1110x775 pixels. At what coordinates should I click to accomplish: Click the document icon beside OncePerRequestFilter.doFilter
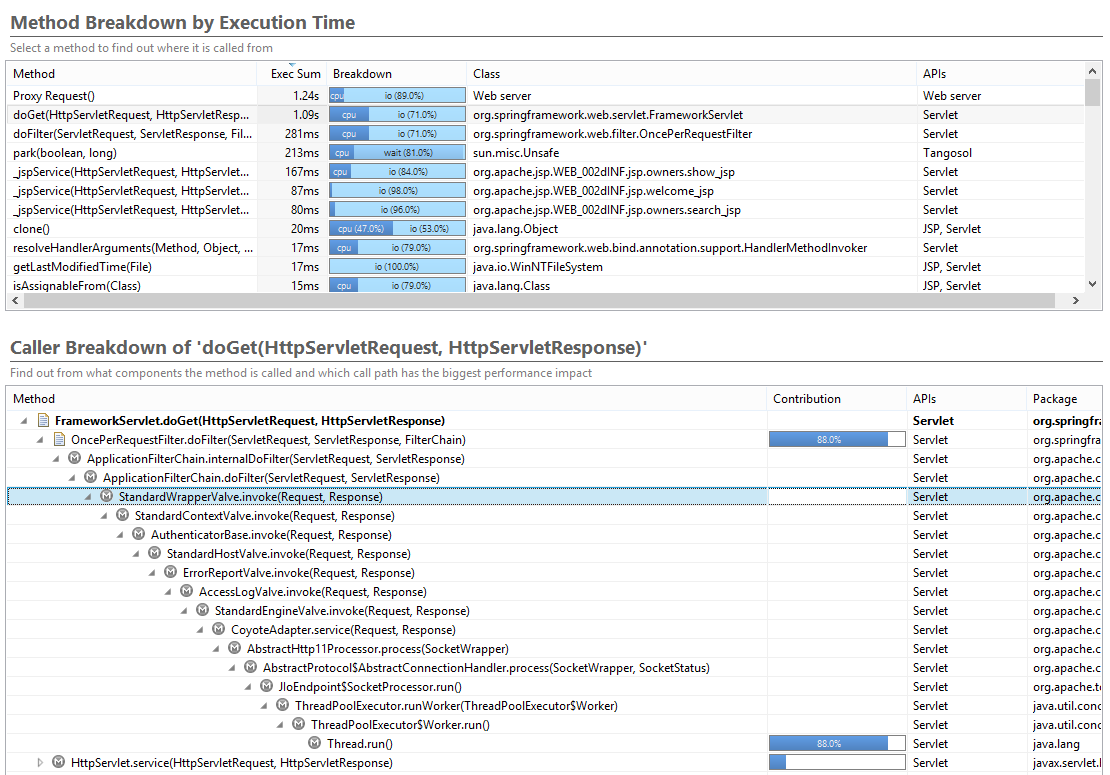[59, 440]
